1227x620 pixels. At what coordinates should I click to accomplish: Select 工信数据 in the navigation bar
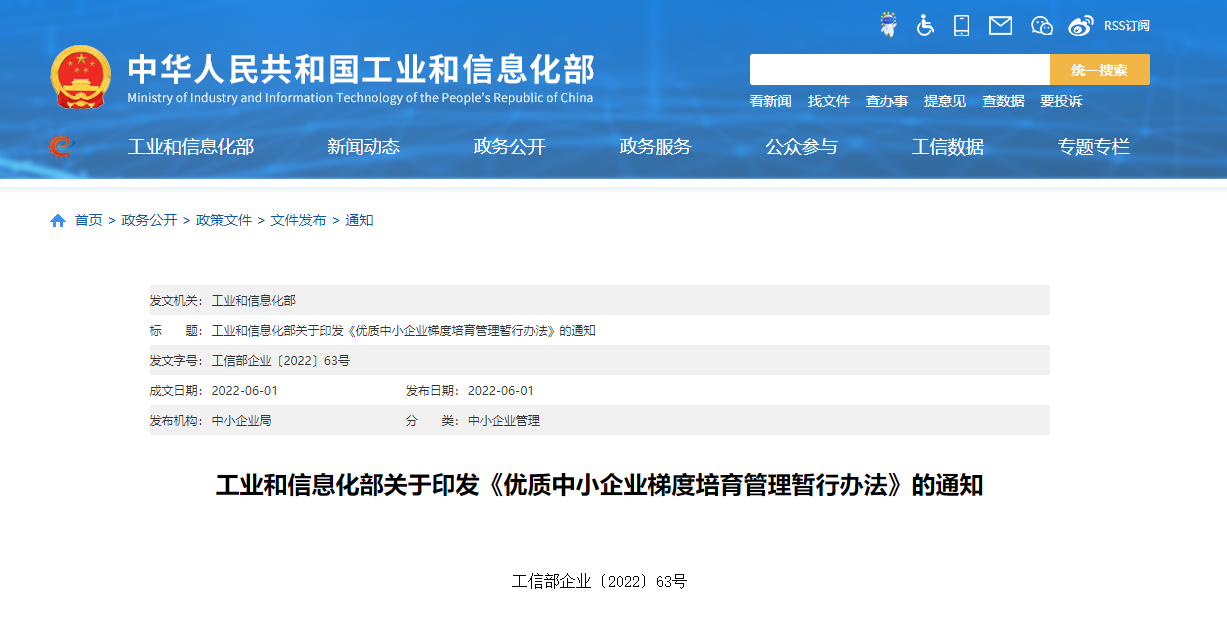point(947,147)
